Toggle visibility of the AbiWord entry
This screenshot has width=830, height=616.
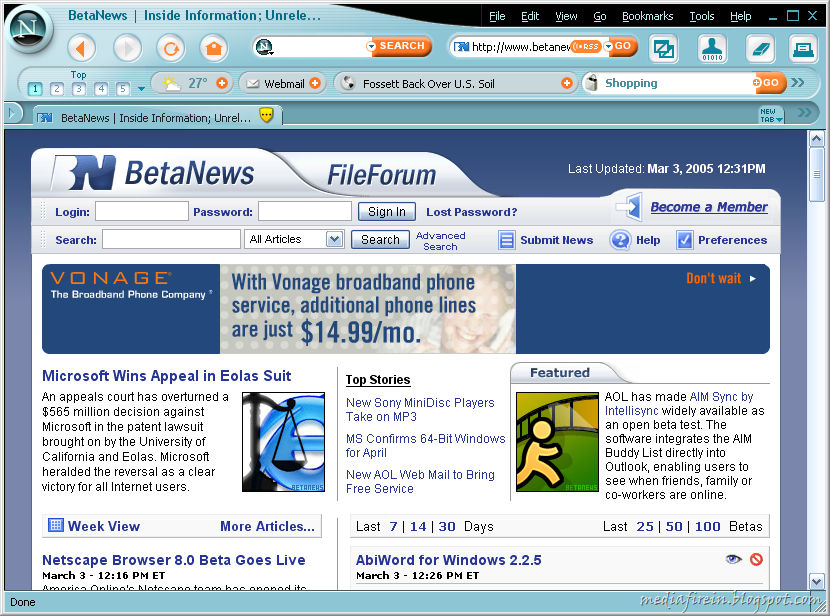pos(732,559)
